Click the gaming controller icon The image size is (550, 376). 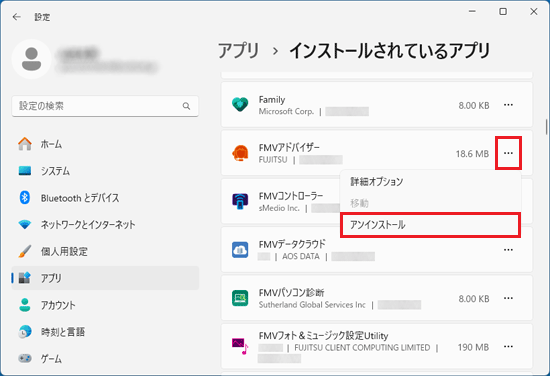[x=25, y=358]
